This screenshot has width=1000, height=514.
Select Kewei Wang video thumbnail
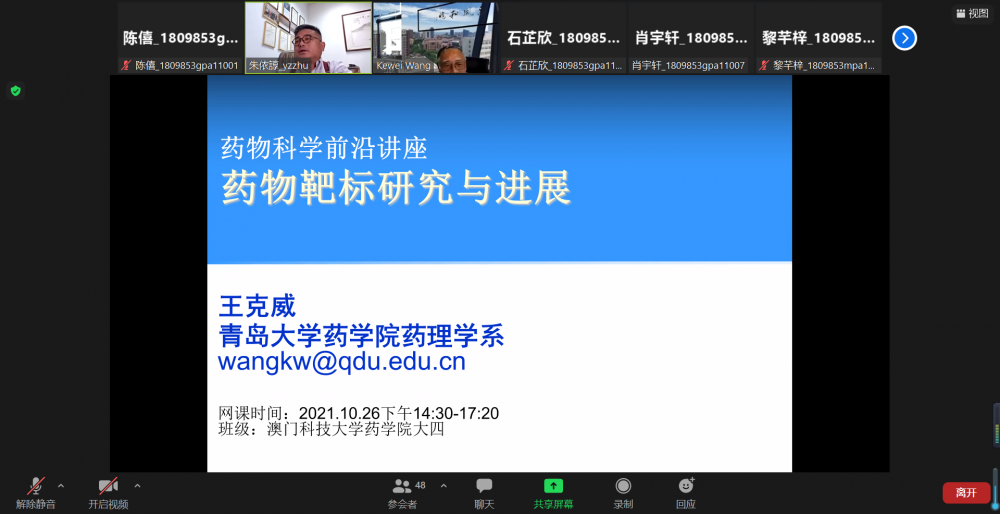point(435,38)
